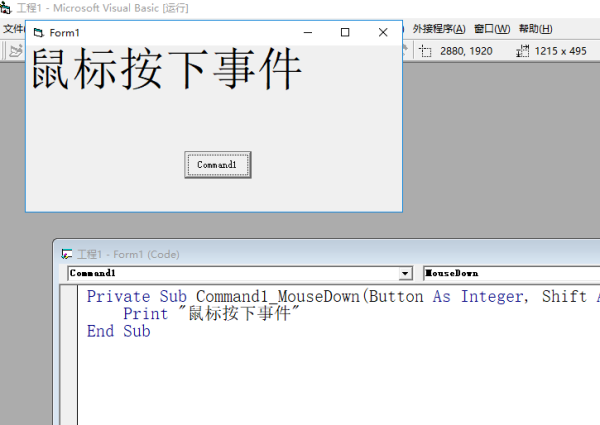Click the size dimensions icon in toolbar

coord(522,51)
